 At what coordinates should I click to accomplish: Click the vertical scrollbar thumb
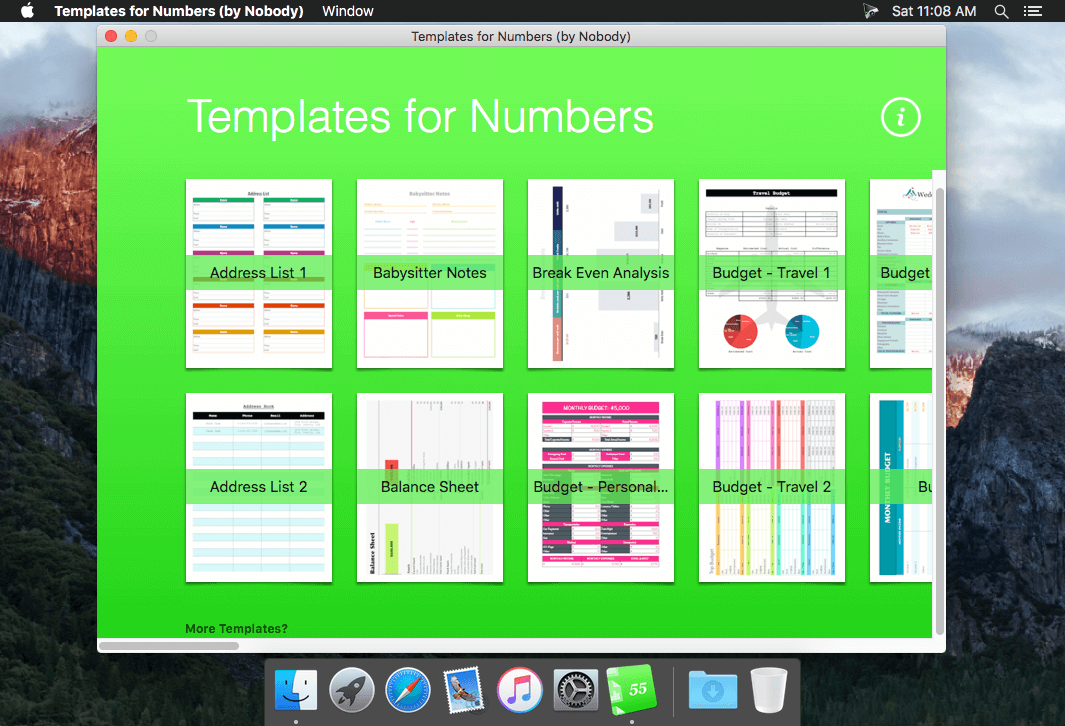tap(939, 410)
